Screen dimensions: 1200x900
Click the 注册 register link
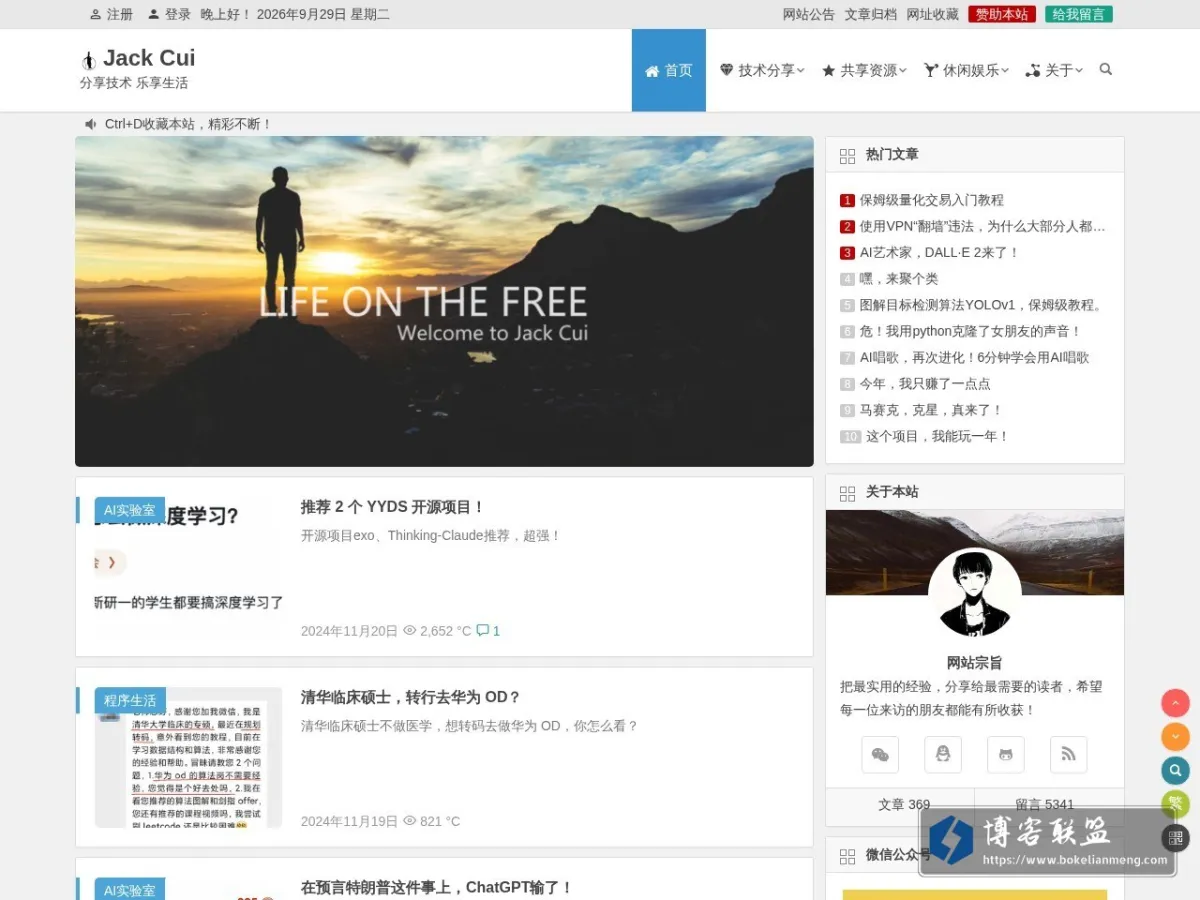click(x=111, y=14)
